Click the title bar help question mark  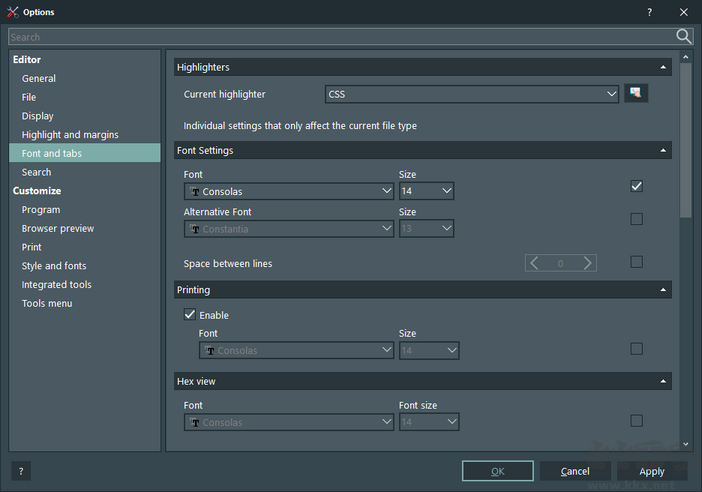[x=649, y=12]
